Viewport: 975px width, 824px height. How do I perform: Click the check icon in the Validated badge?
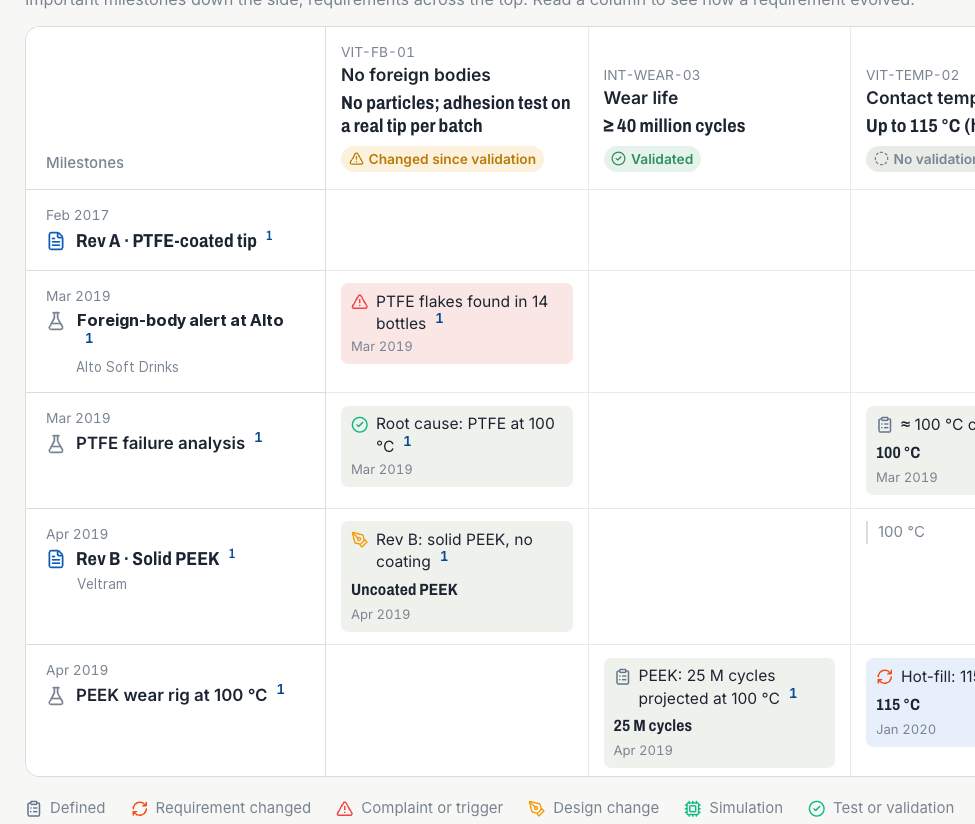click(618, 159)
